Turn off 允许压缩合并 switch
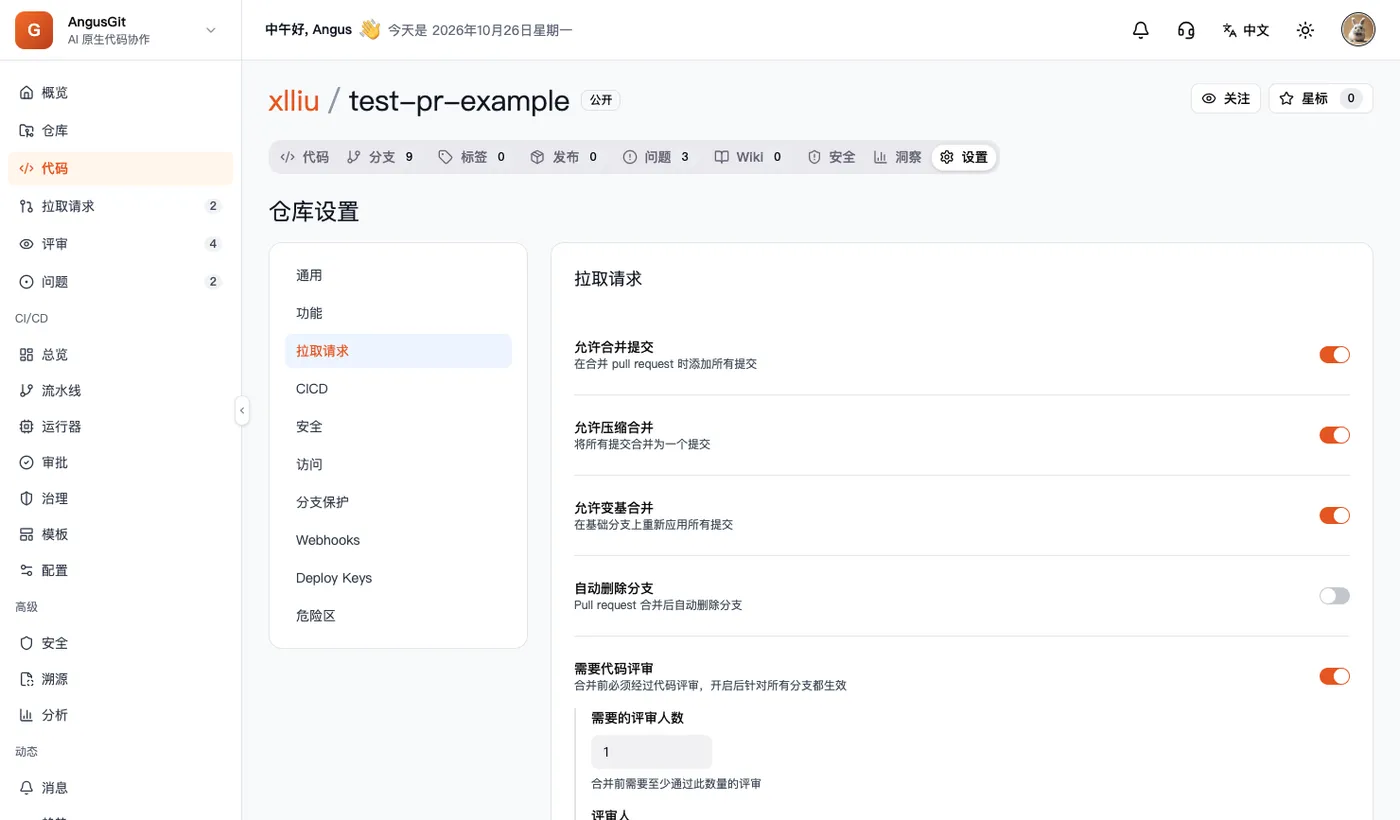 coord(1334,435)
